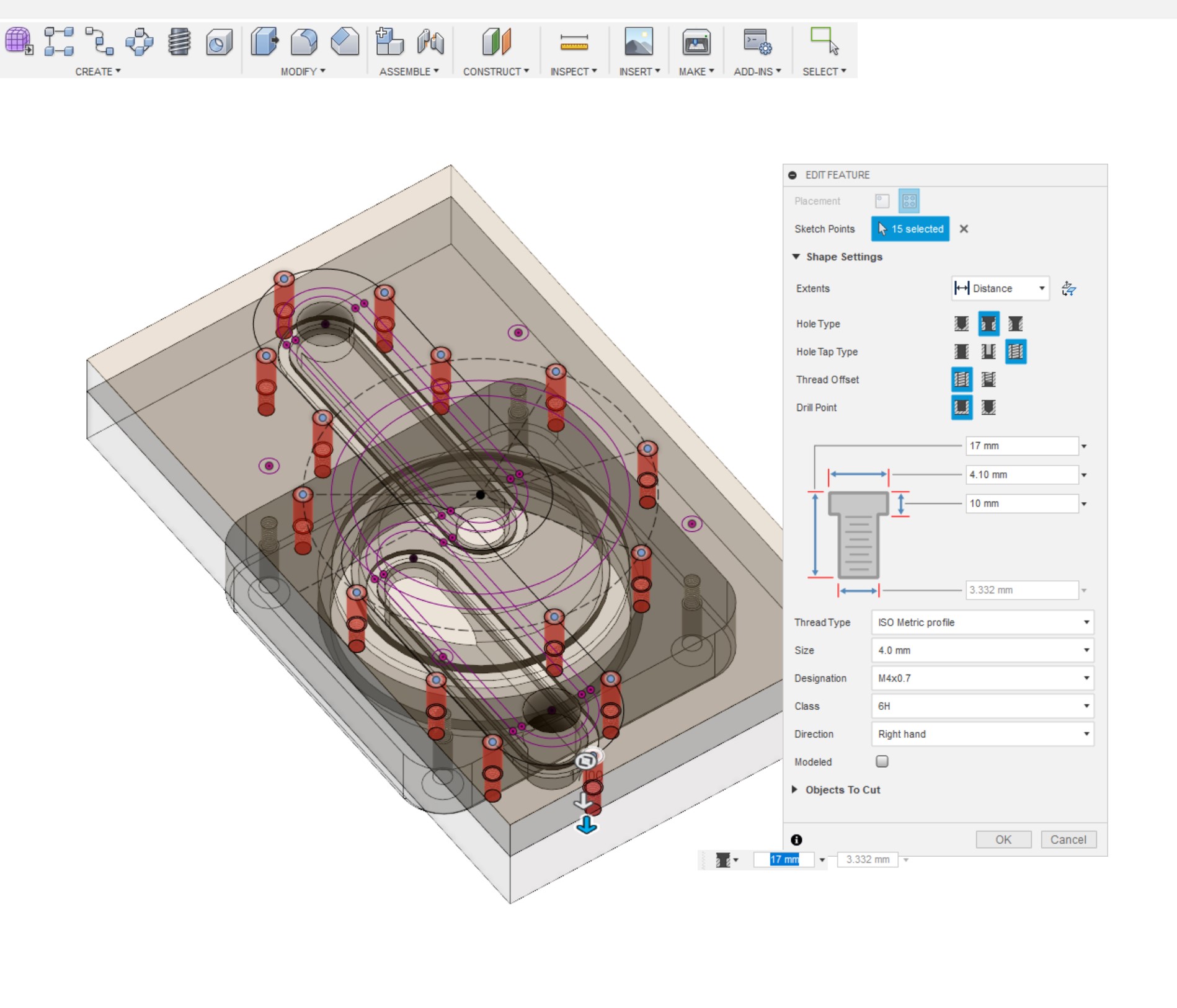Open the Designation M4x0.7 dropdown

click(982, 678)
